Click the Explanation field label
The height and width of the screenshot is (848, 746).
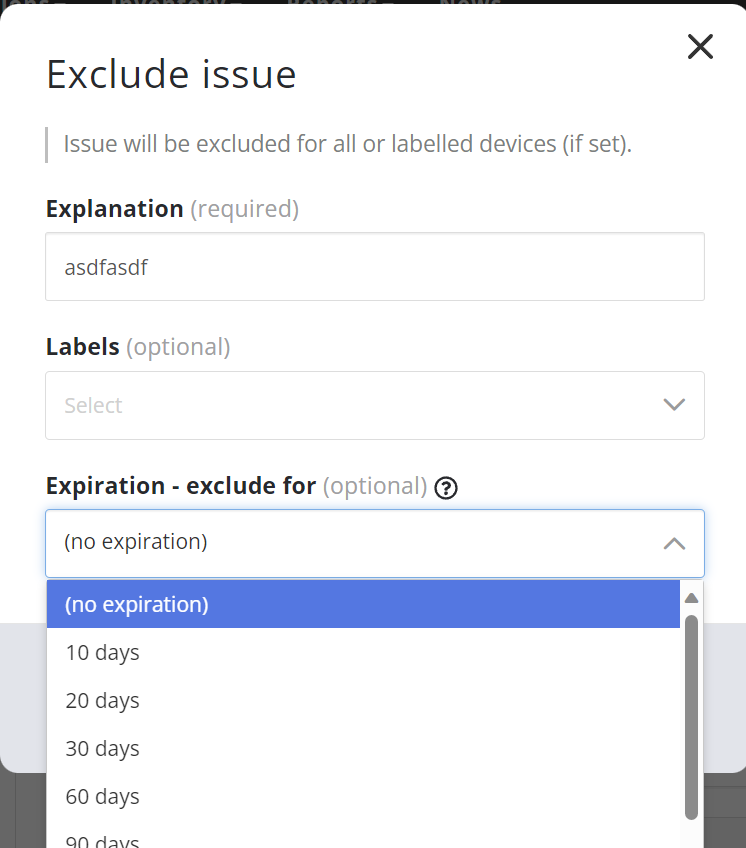115,209
